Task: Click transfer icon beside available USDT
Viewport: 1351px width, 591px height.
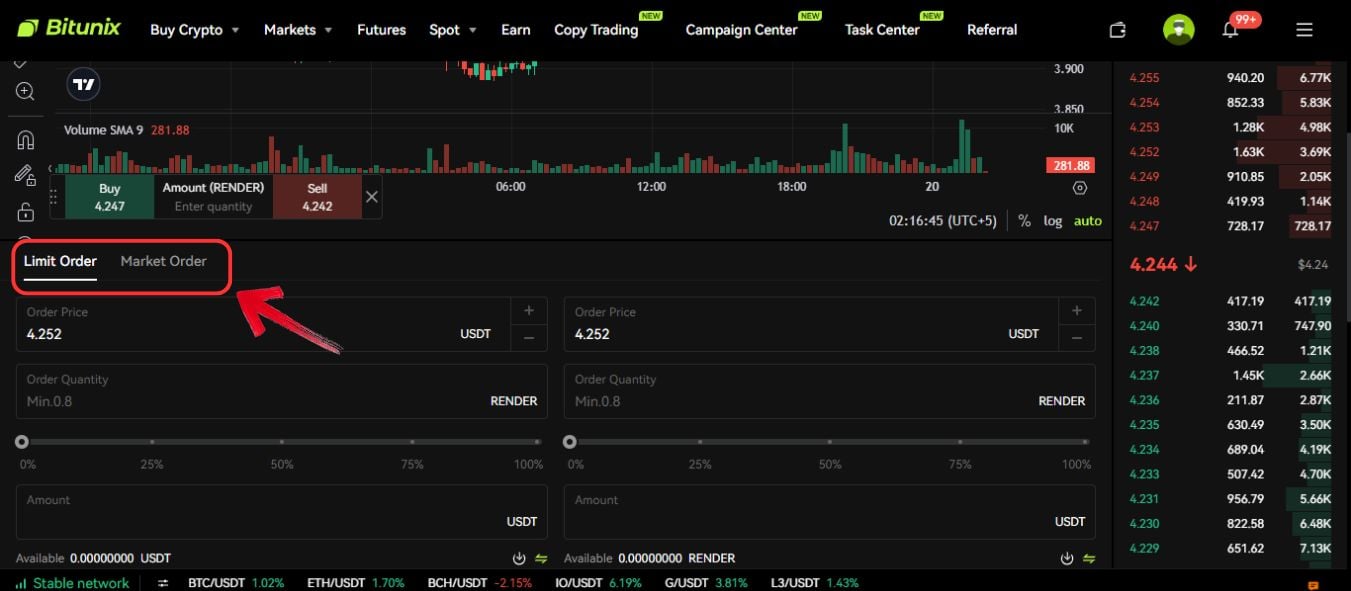Action: pyautogui.click(x=541, y=558)
